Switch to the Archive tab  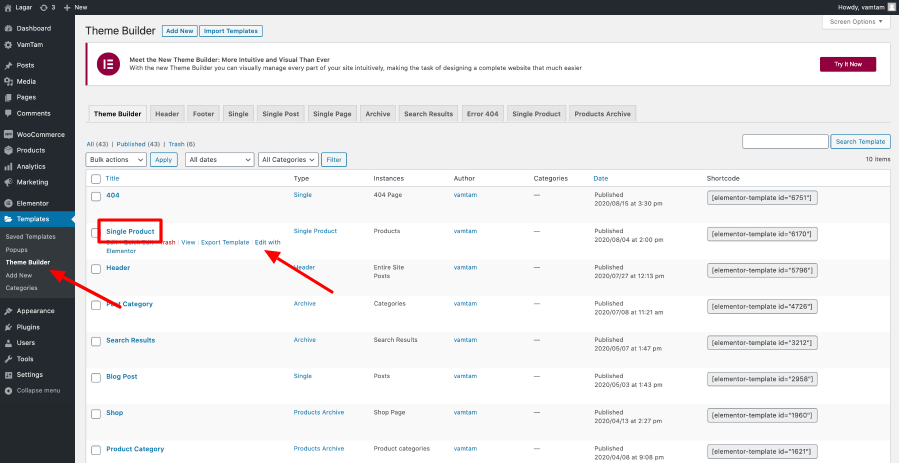(378, 114)
